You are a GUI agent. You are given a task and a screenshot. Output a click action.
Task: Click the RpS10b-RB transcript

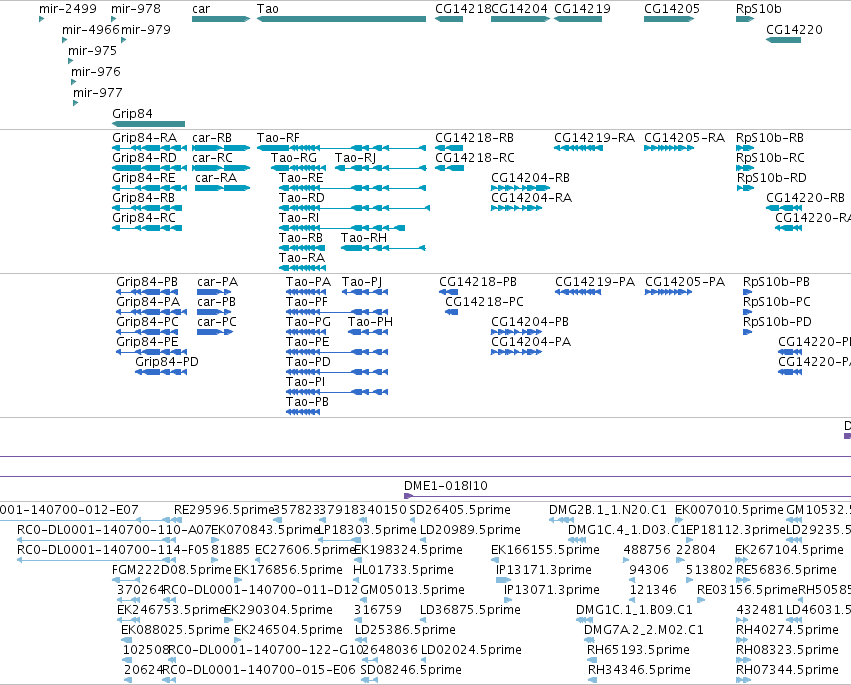point(745,148)
